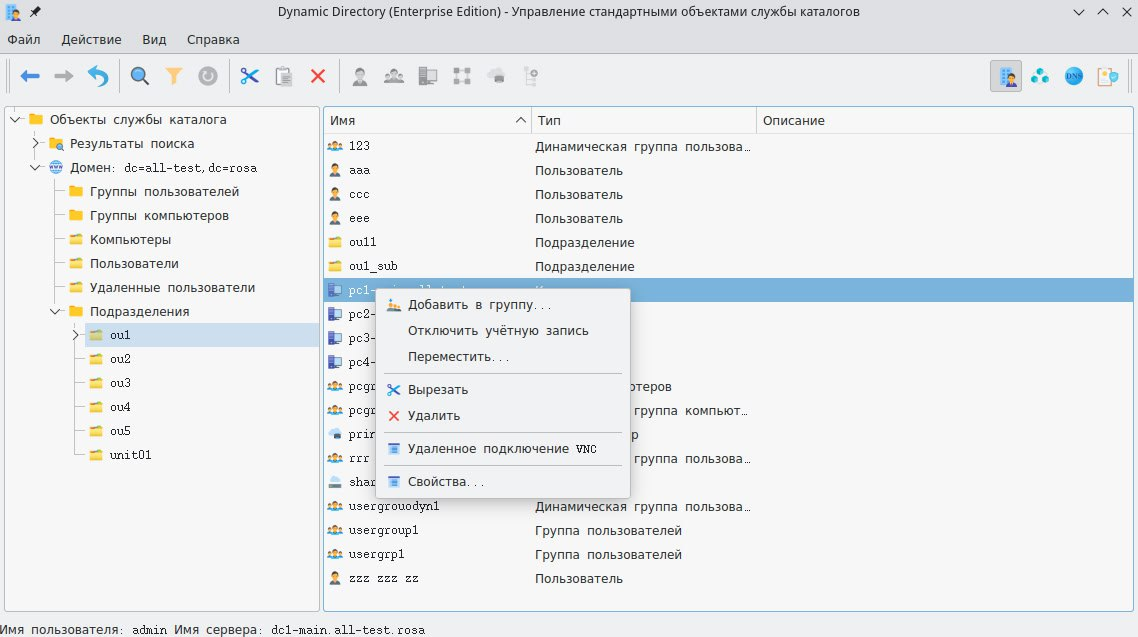
Task: Click the magnifying glass search icon
Action: (140, 76)
